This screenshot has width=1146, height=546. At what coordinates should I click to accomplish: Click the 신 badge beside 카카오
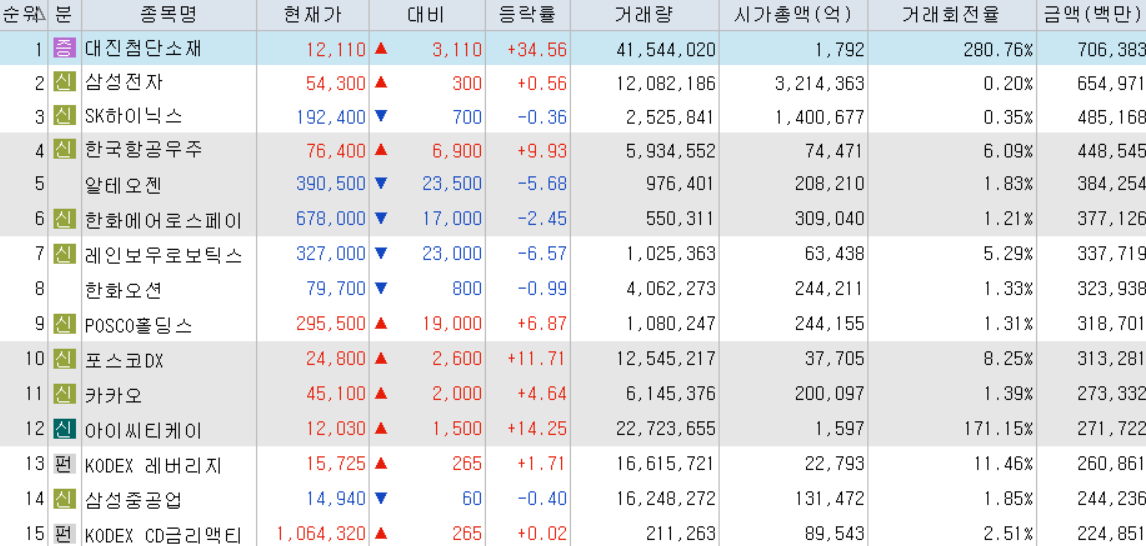pyautogui.click(x=64, y=393)
